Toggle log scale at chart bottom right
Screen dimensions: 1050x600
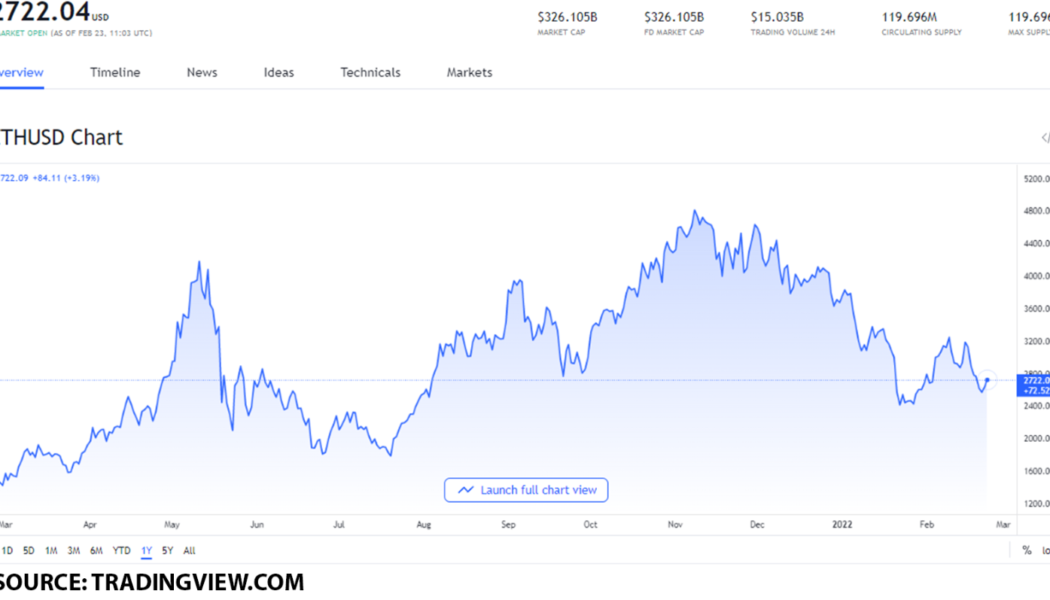pyautogui.click(x=1045, y=551)
